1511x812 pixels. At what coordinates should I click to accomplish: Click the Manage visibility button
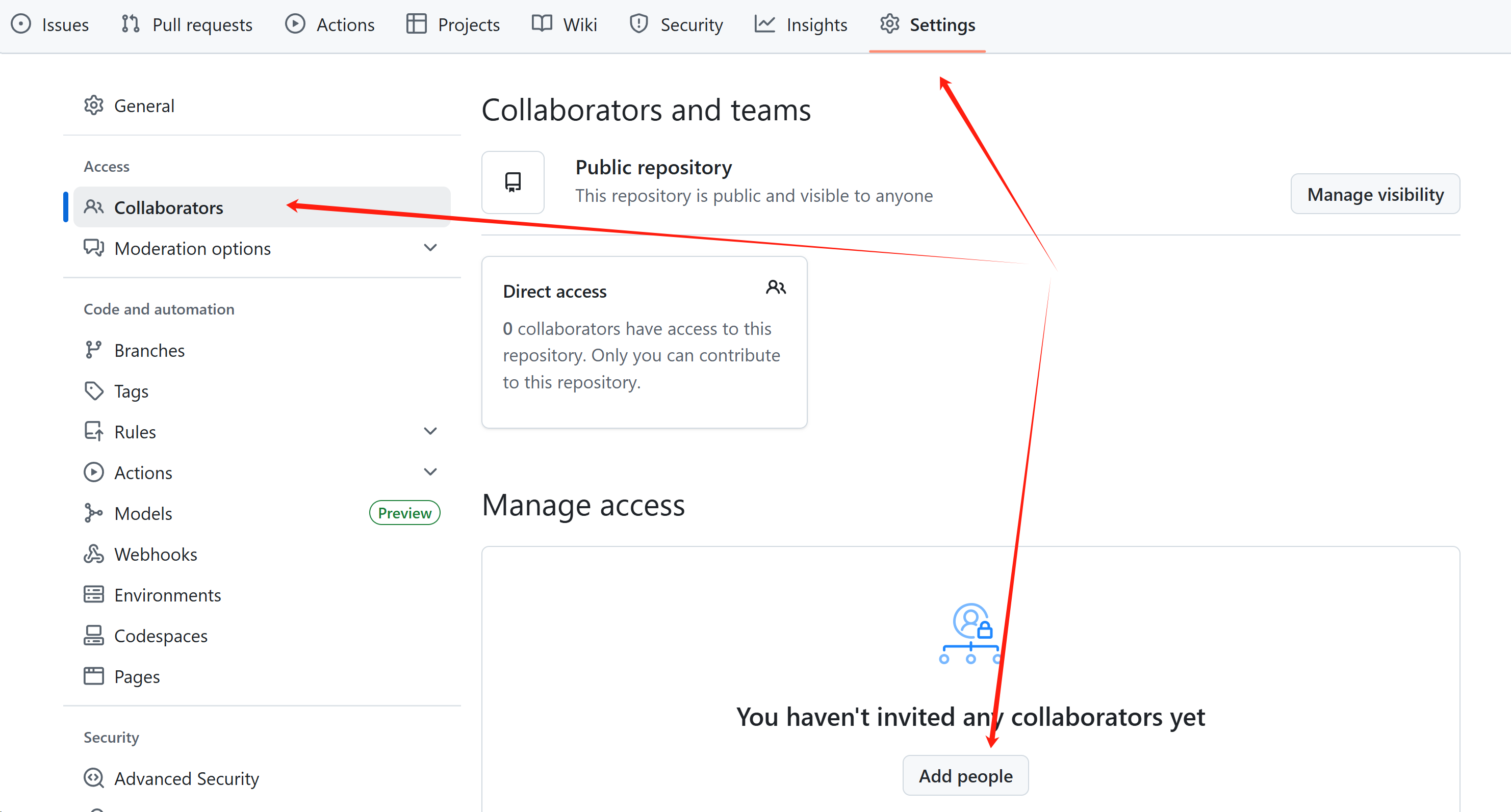coord(1374,194)
